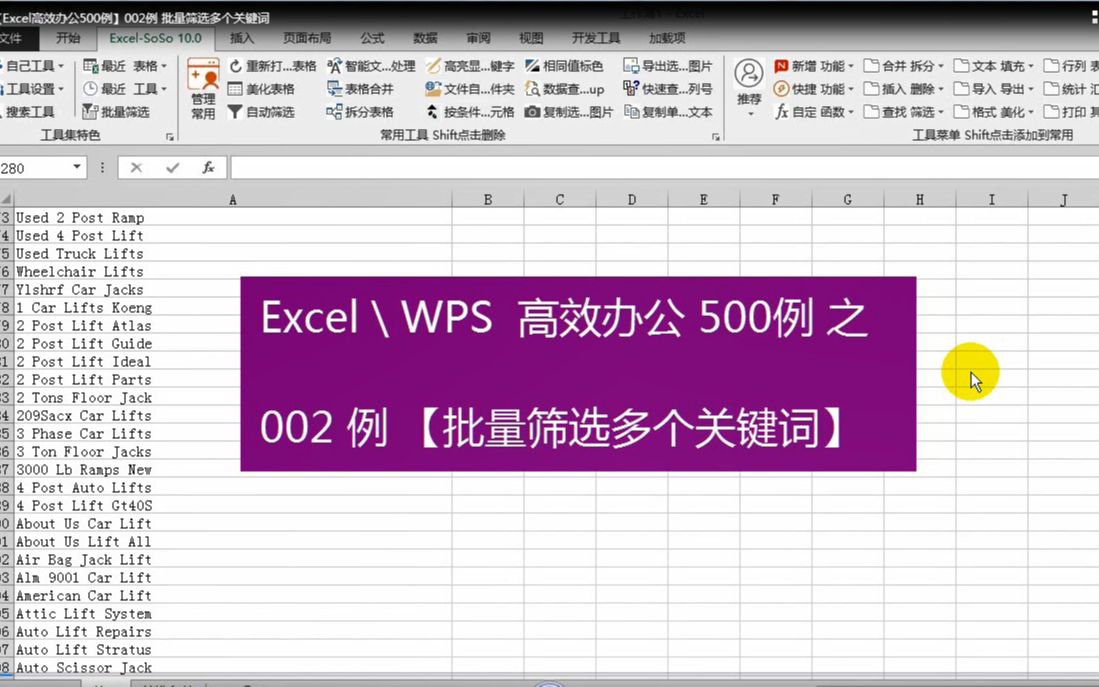Image resolution: width=1099 pixels, height=687 pixels.
Task: Select the 自动筛选 funnel icon
Action: click(235, 111)
